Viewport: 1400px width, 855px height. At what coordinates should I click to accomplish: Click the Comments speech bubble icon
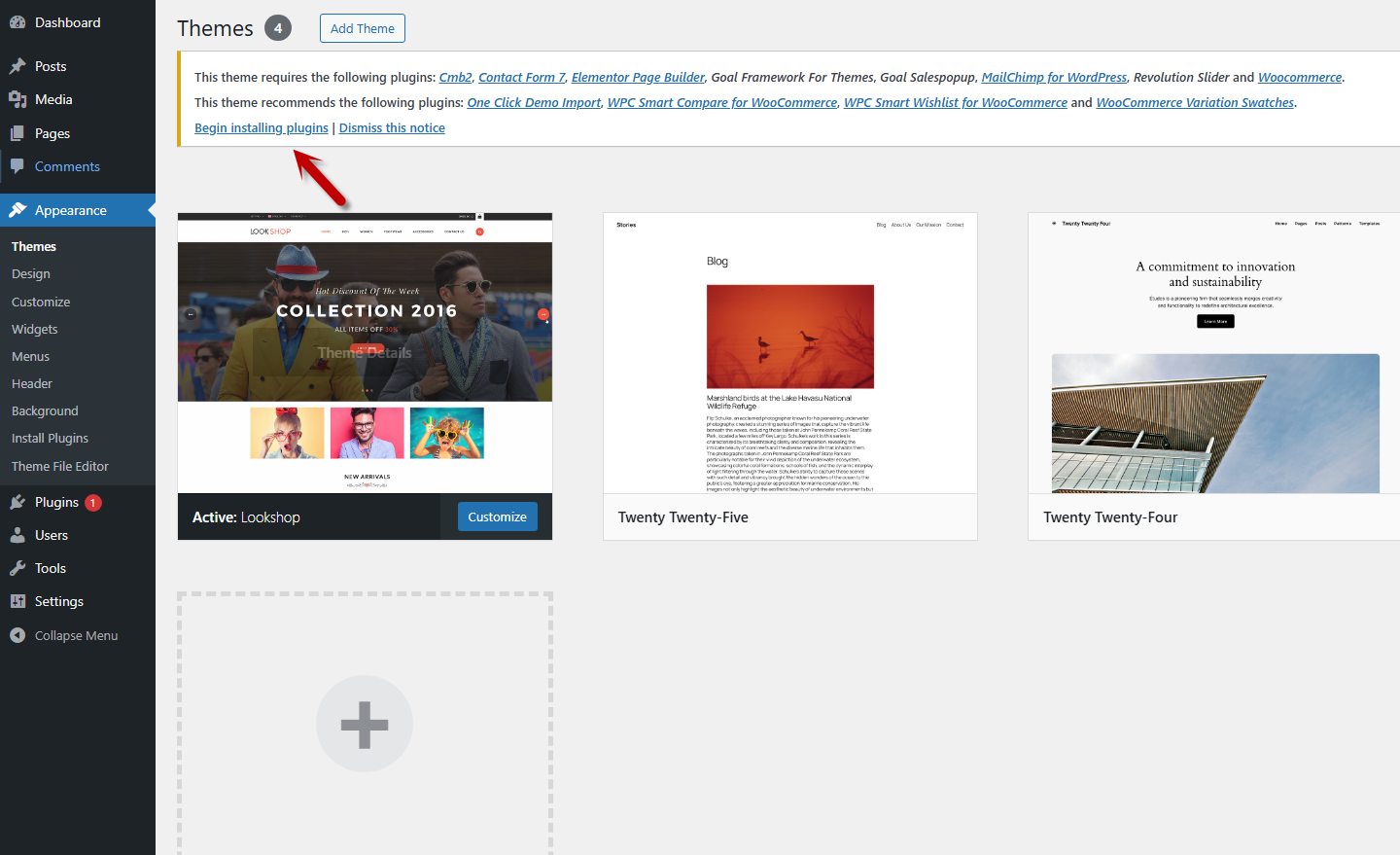(17, 166)
